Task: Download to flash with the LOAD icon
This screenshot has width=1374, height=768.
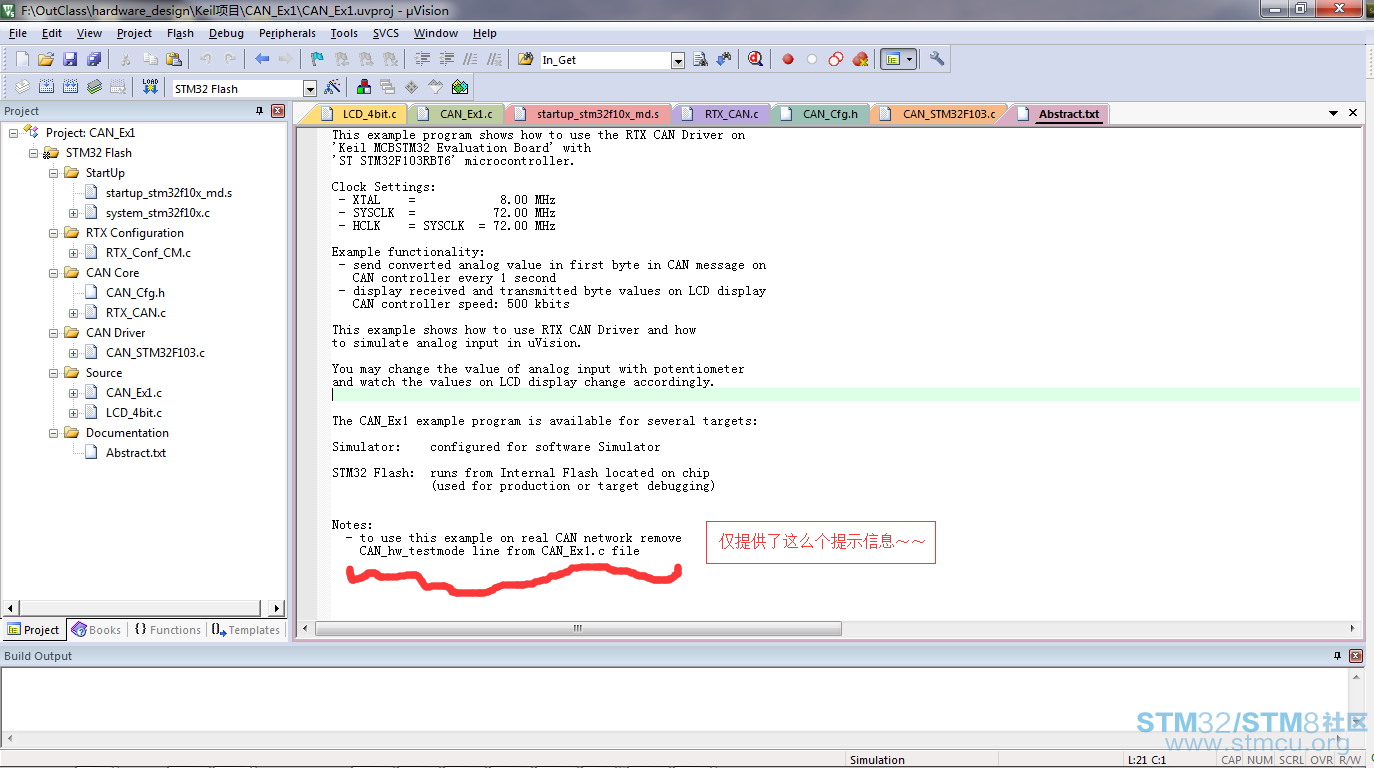Action: (x=150, y=87)
